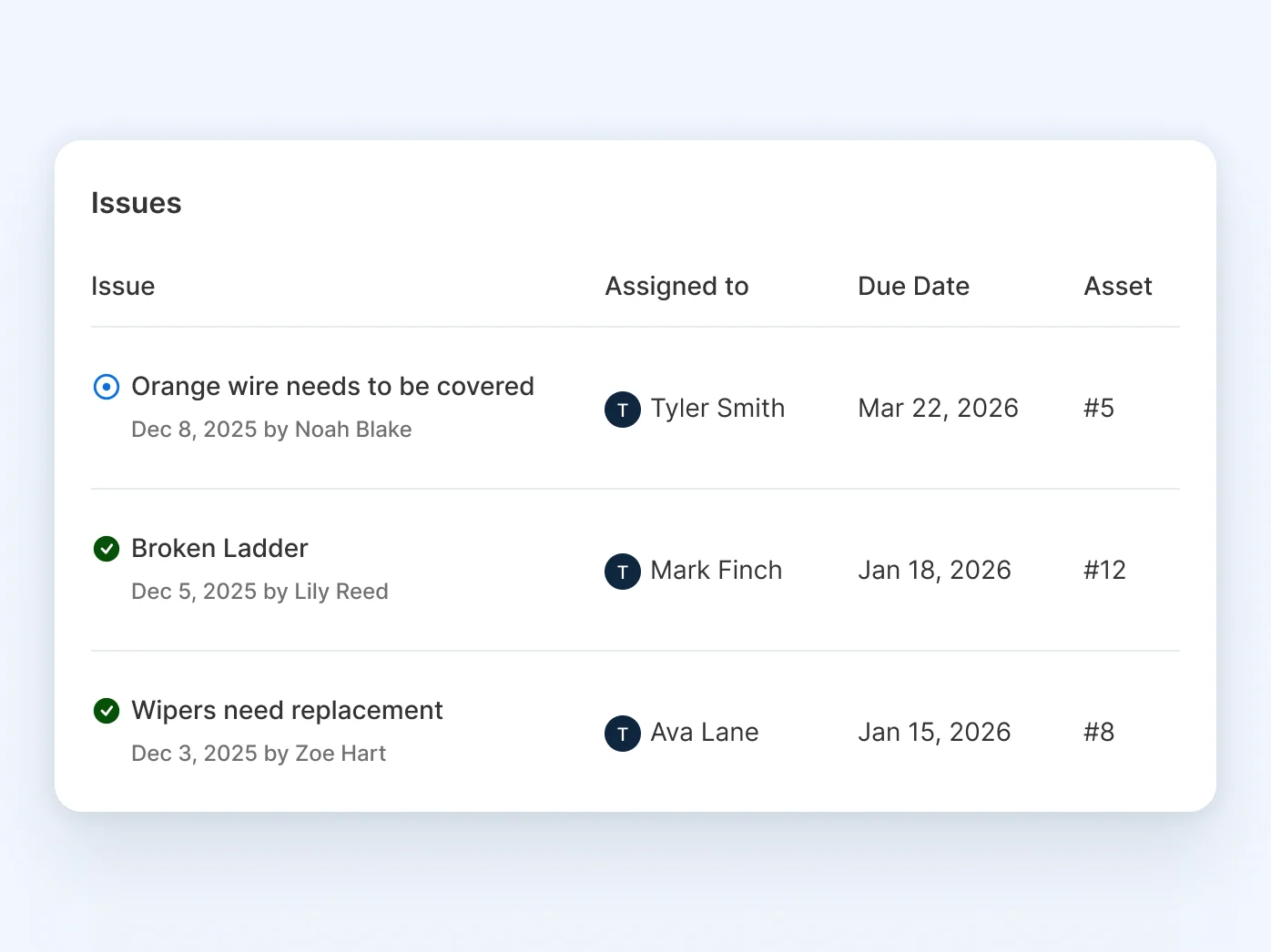The width and height of the screenshot is (1271, 952).
Task: Open the Orange wire needs to be covered issue
Action: click(x=332, y=387)
